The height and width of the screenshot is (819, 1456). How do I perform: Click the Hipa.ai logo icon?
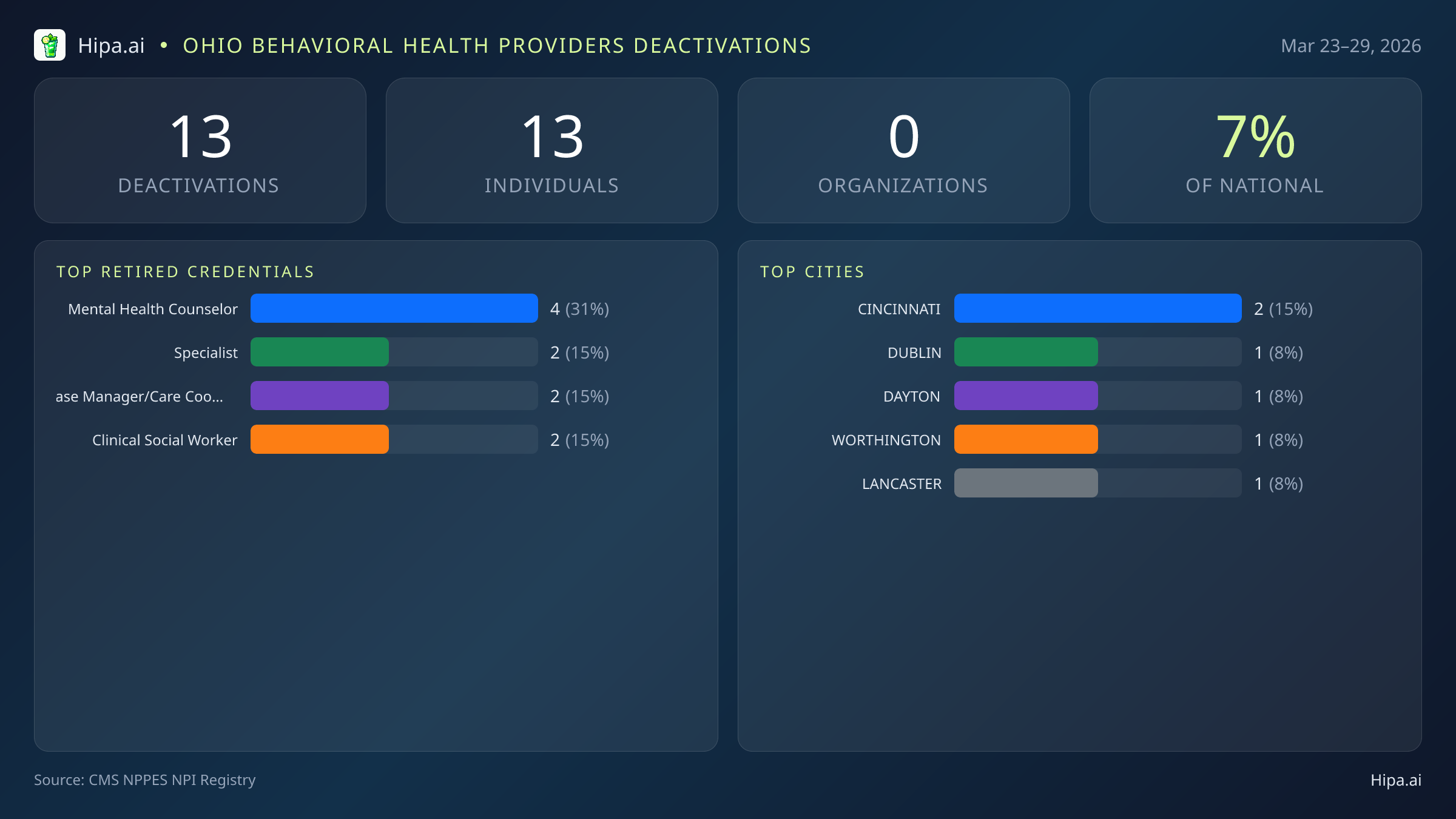[50, 45]
